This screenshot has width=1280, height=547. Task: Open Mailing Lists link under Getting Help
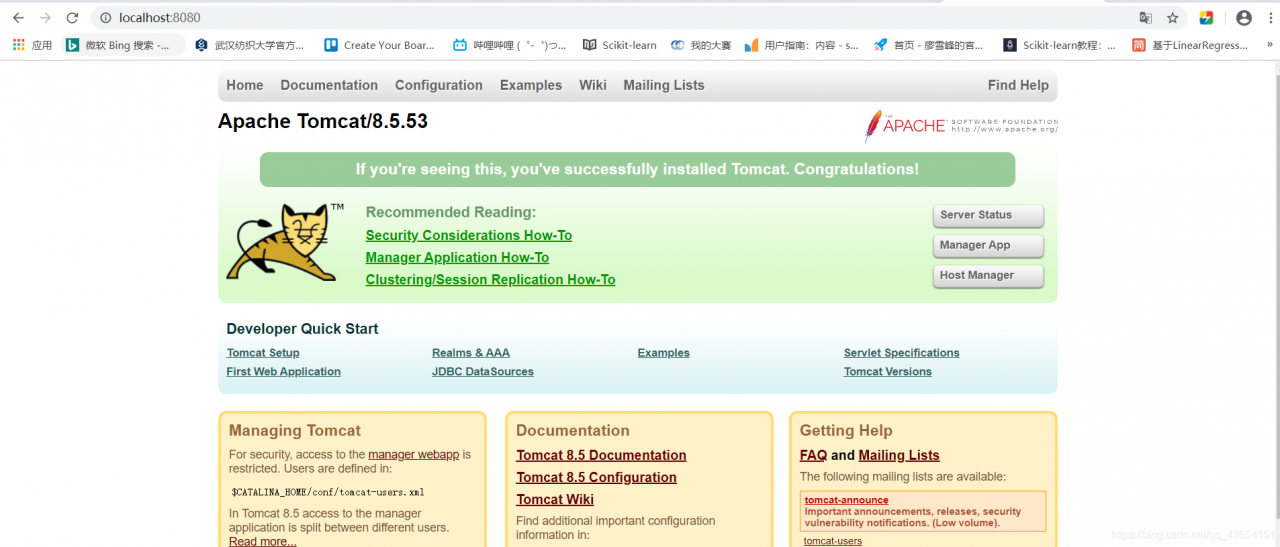[x=899, y=455]
